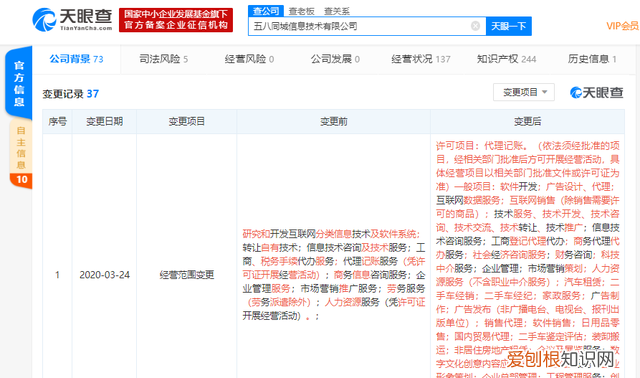Select the 公司背景 73 tab
This screenshot has width=640, height=378.
click(x=76, y=59)
